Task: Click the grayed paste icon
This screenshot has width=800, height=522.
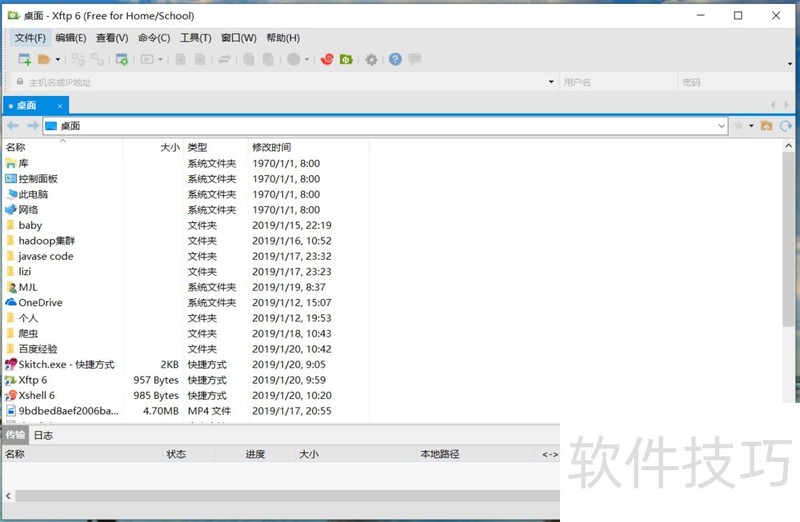Action: 268,59
